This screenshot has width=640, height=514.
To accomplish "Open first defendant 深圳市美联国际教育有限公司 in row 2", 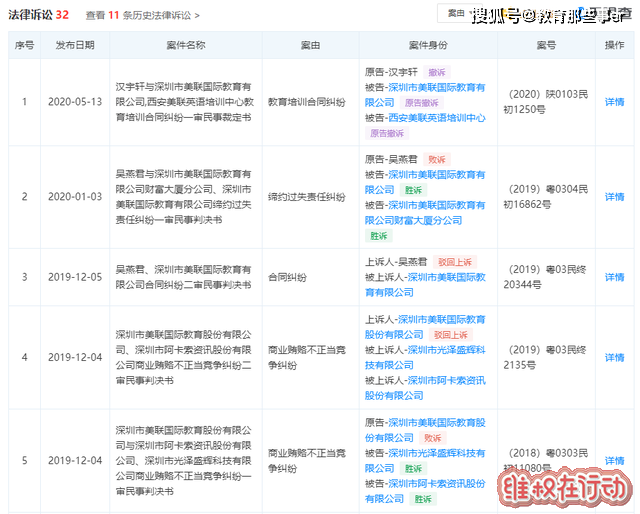I will (x=424, y=182).
